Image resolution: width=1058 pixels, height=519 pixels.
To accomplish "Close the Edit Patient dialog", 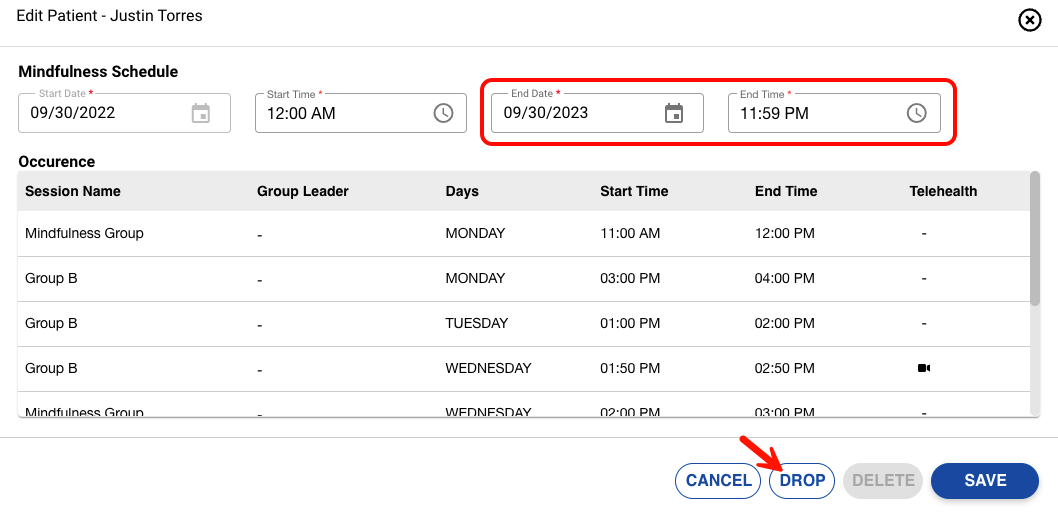I will (x=1029, y=20).
